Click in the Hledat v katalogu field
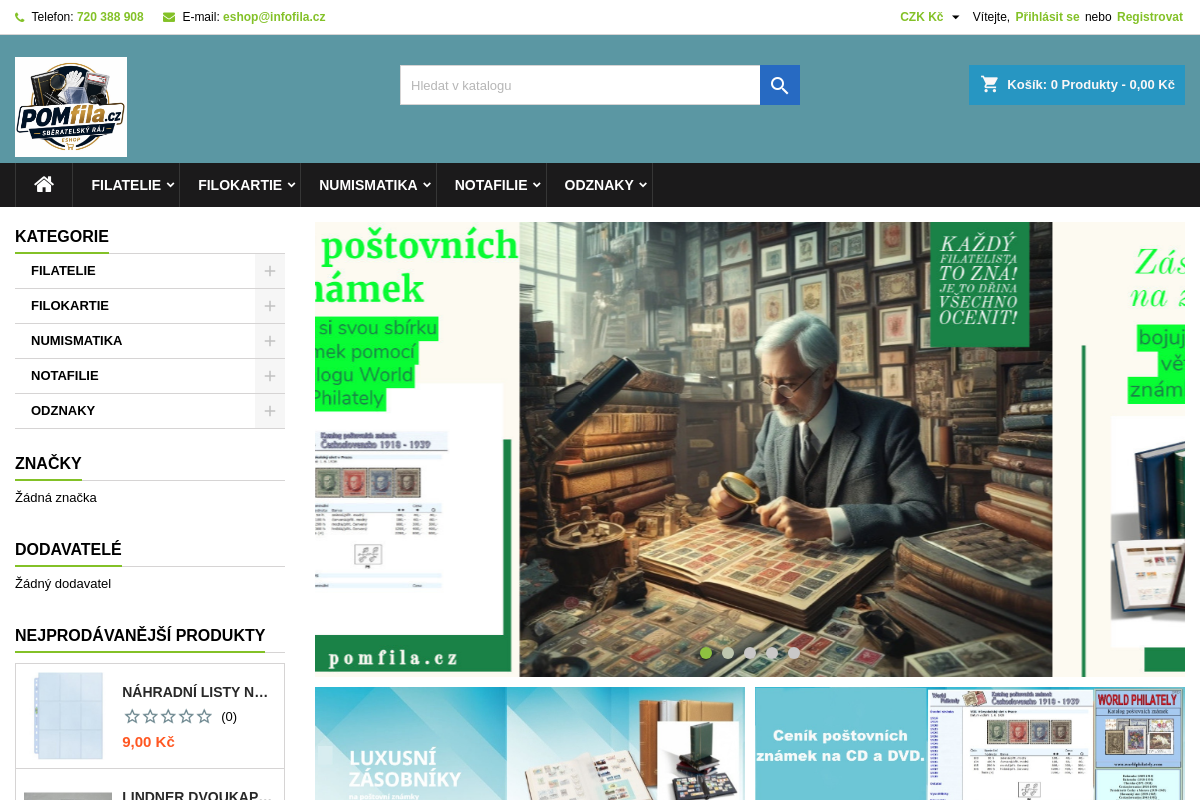This screenshot has width=1200, height=800. [x=580, y=85]
